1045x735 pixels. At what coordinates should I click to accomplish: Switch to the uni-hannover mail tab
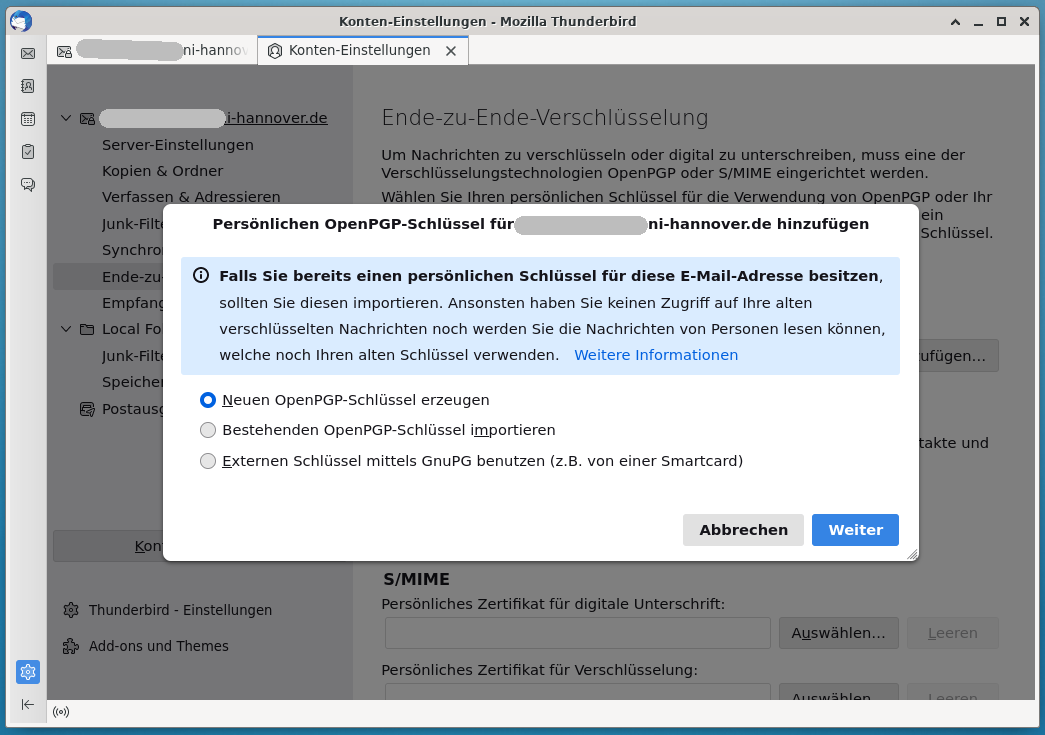153,51
